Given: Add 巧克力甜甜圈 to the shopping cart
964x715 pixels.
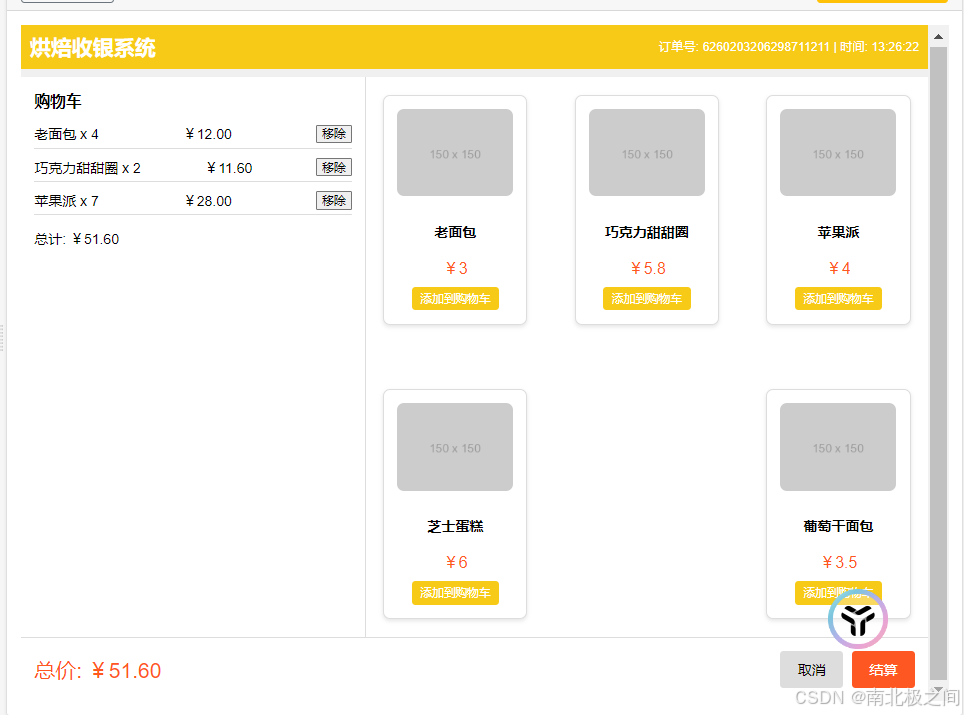Looking at the screenshot, I should (x=646, y=298).
